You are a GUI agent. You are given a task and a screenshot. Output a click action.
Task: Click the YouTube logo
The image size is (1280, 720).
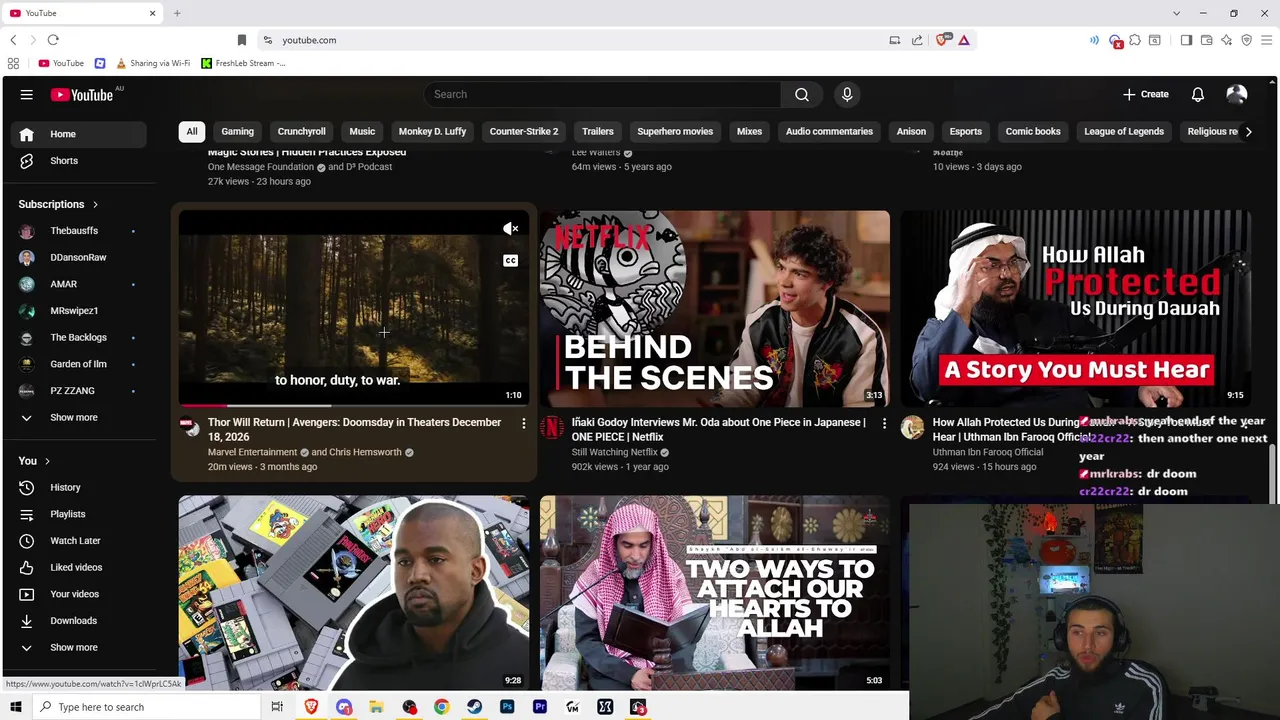(82, 95)
